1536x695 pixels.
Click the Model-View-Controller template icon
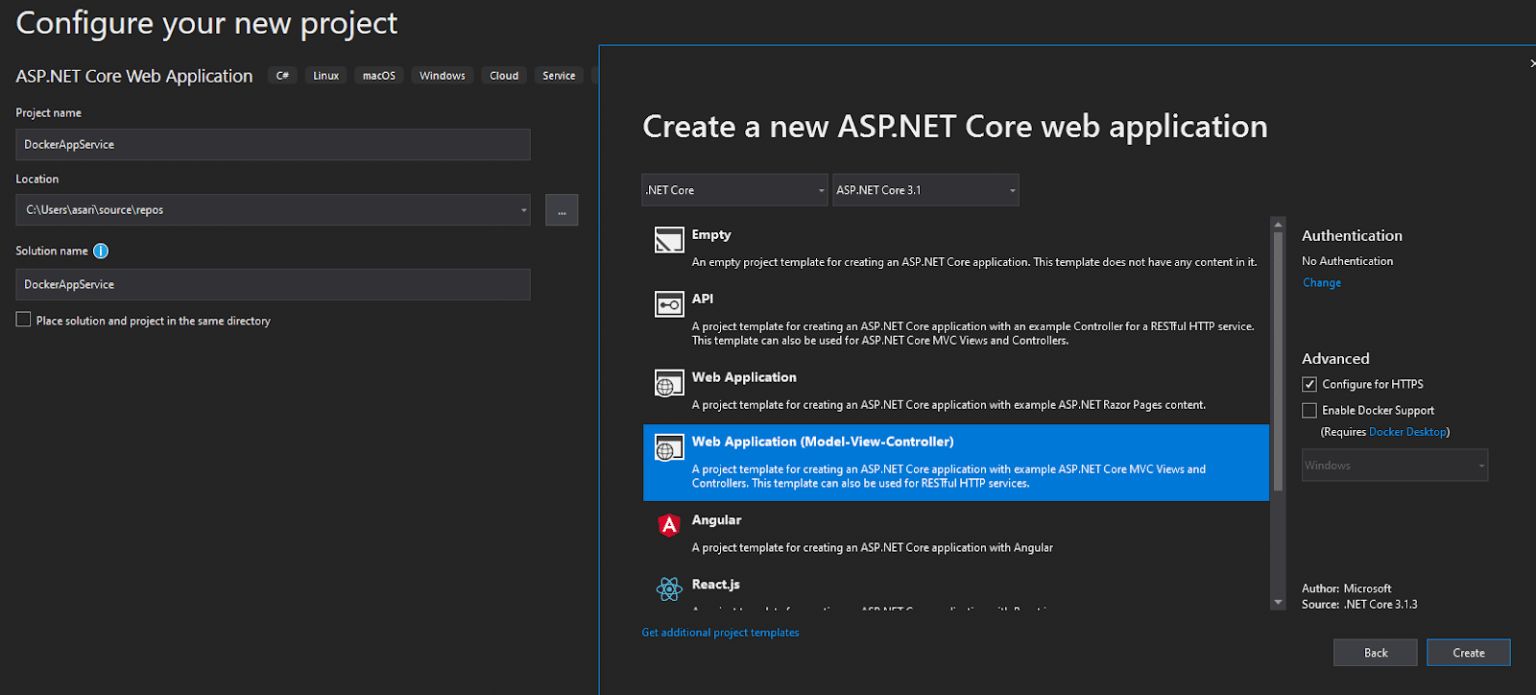click(x=669, y=448)
